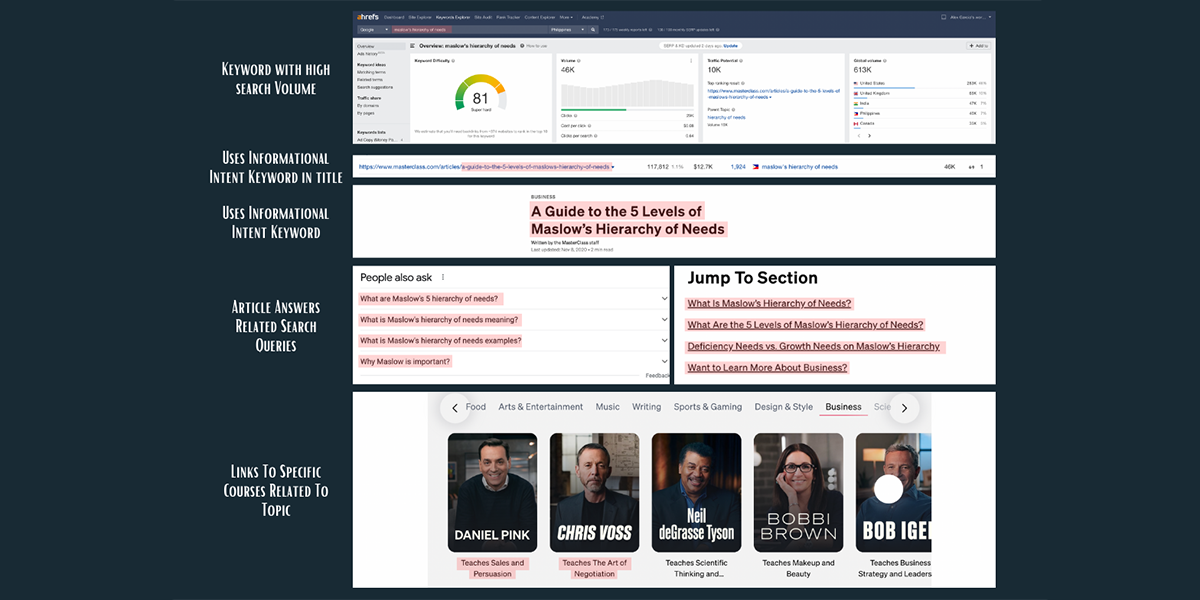Viewport: 1200px width, 600px height.
Task: Select the Writing category tab
Action: (x=646, y=407)
